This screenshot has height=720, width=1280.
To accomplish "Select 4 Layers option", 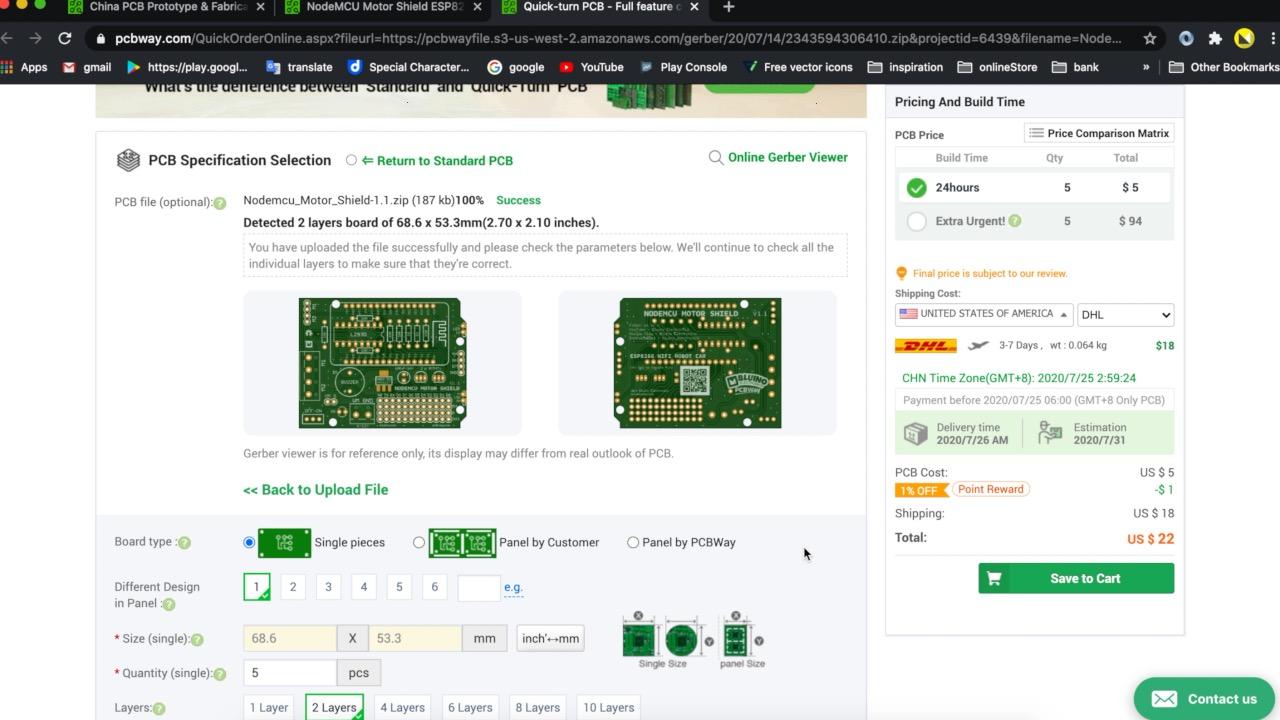I will (x=403, y=707).
